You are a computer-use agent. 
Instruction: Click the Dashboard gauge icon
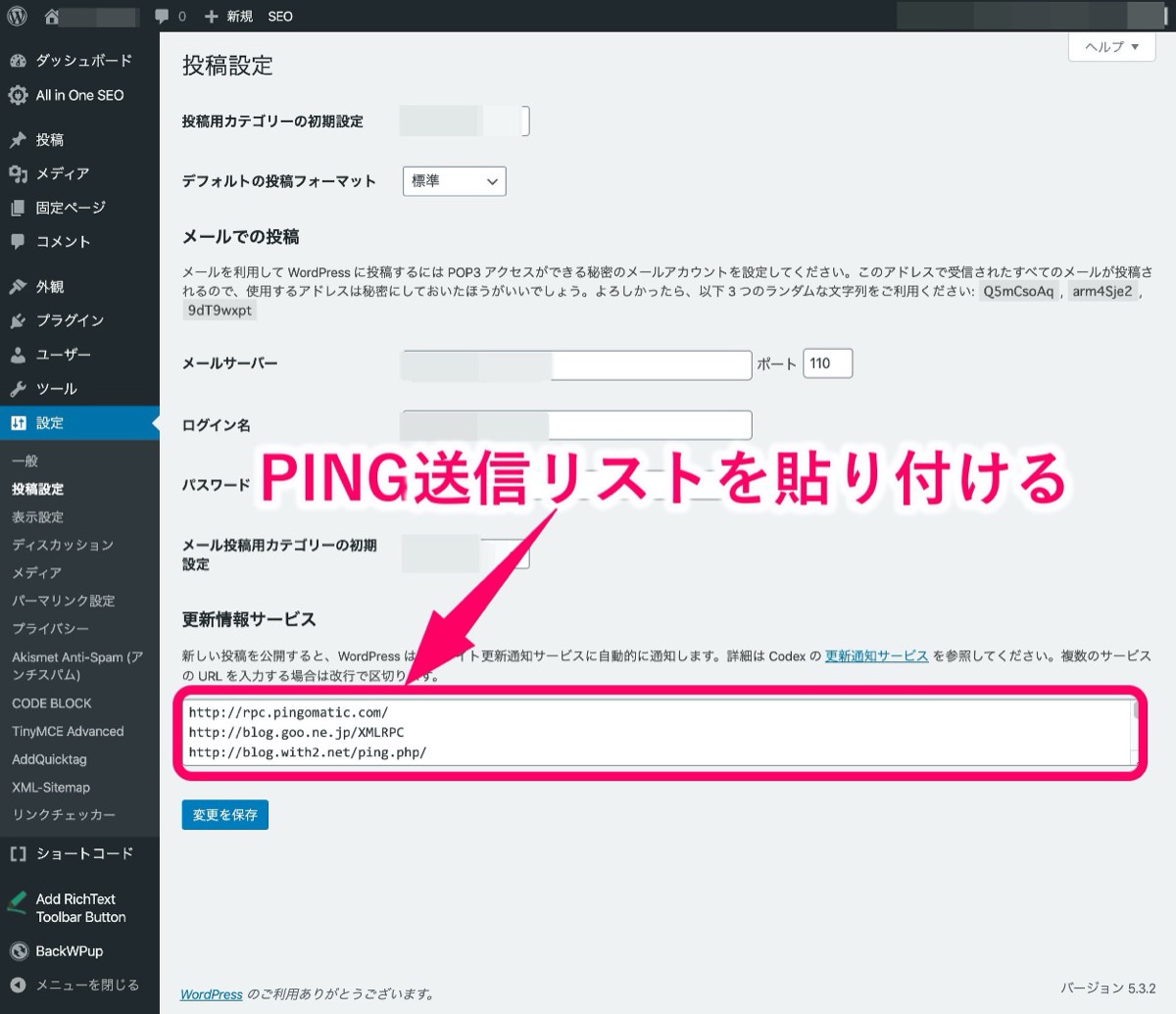click(18, 61)
